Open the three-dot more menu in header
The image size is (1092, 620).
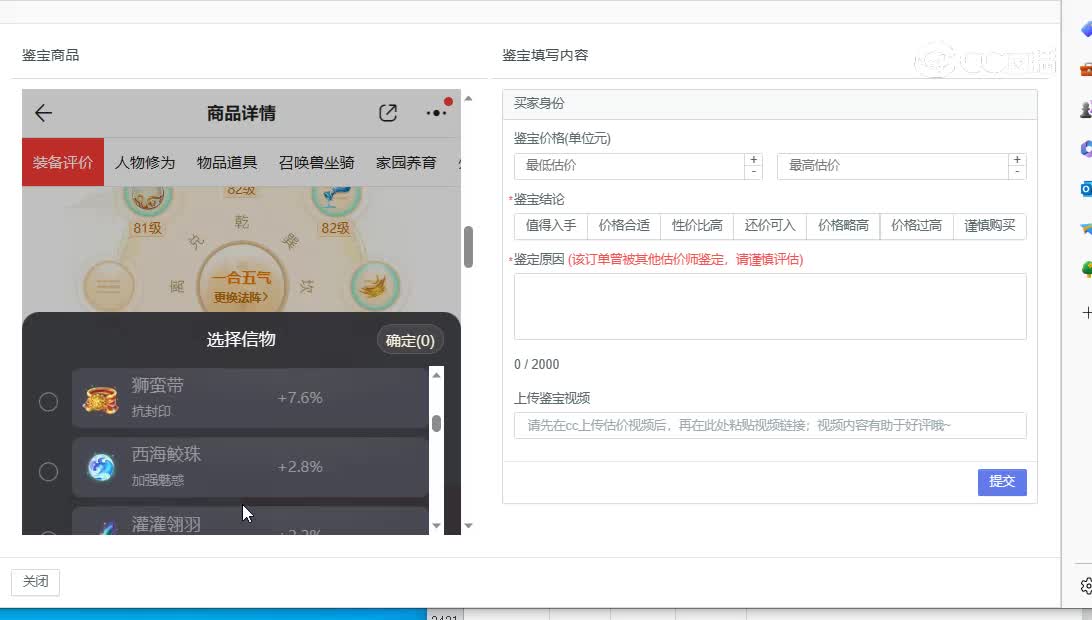click(436, 113)
